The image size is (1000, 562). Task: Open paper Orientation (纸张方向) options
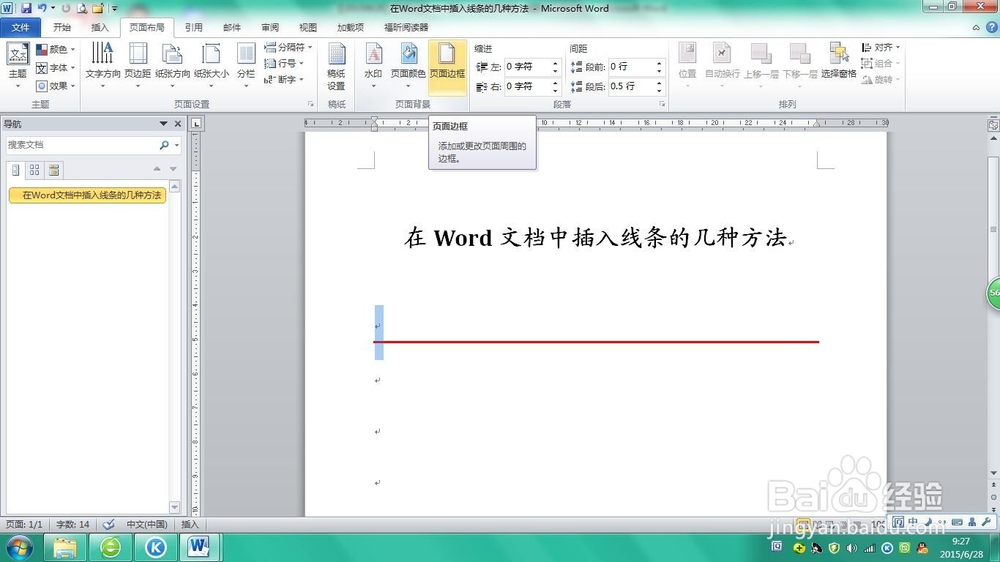[172, 66]
